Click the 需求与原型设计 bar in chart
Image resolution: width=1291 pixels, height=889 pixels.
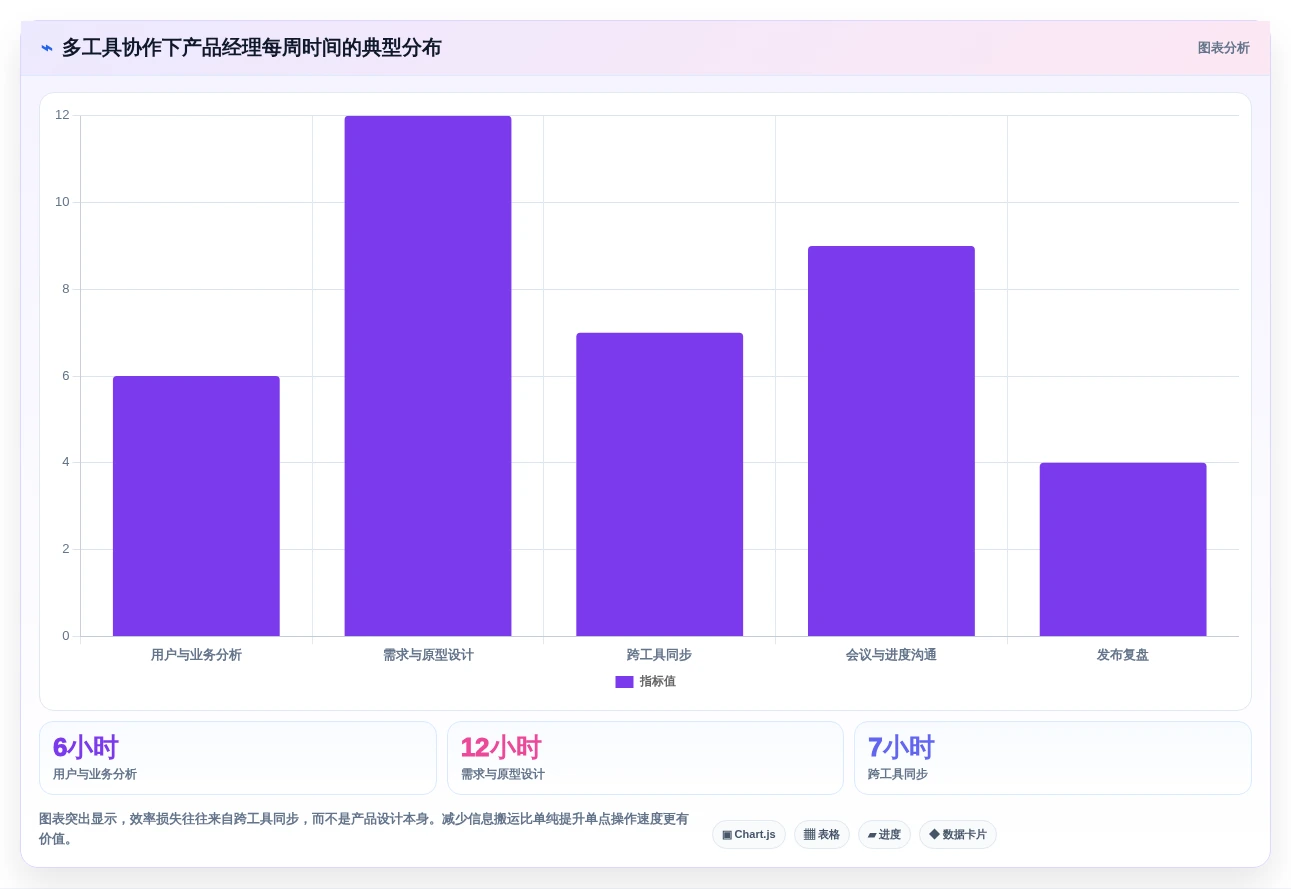[428, 376]
